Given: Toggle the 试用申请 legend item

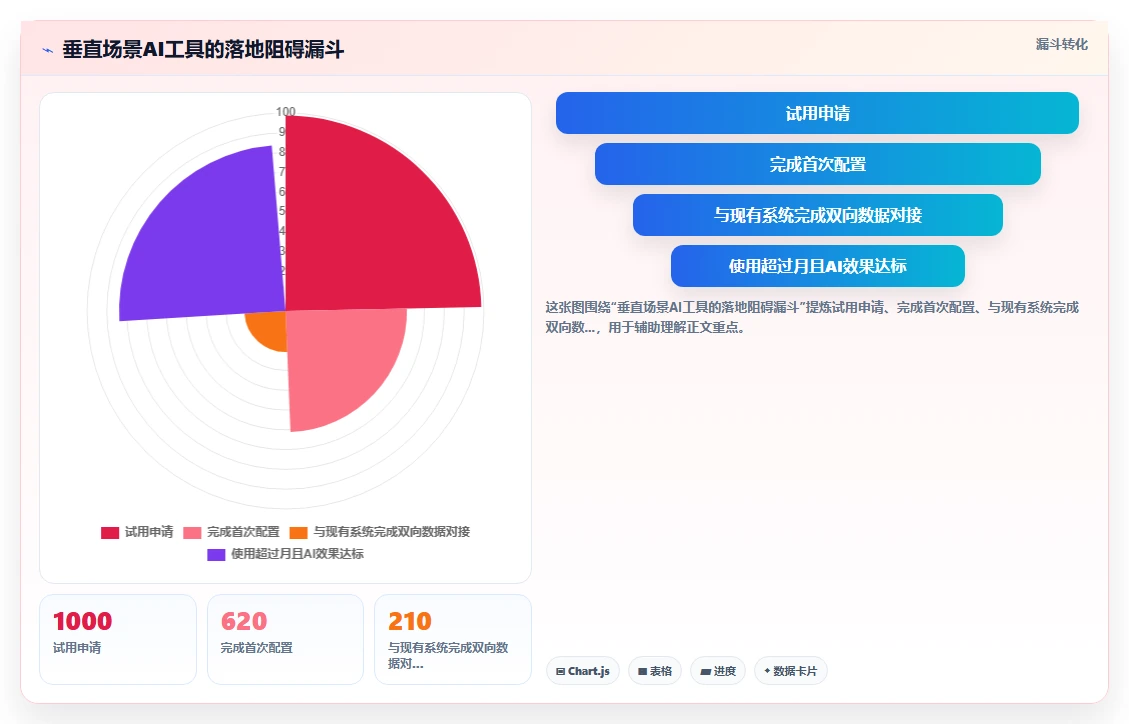Looking at the screenshot, I should click(x=137, y=532).
